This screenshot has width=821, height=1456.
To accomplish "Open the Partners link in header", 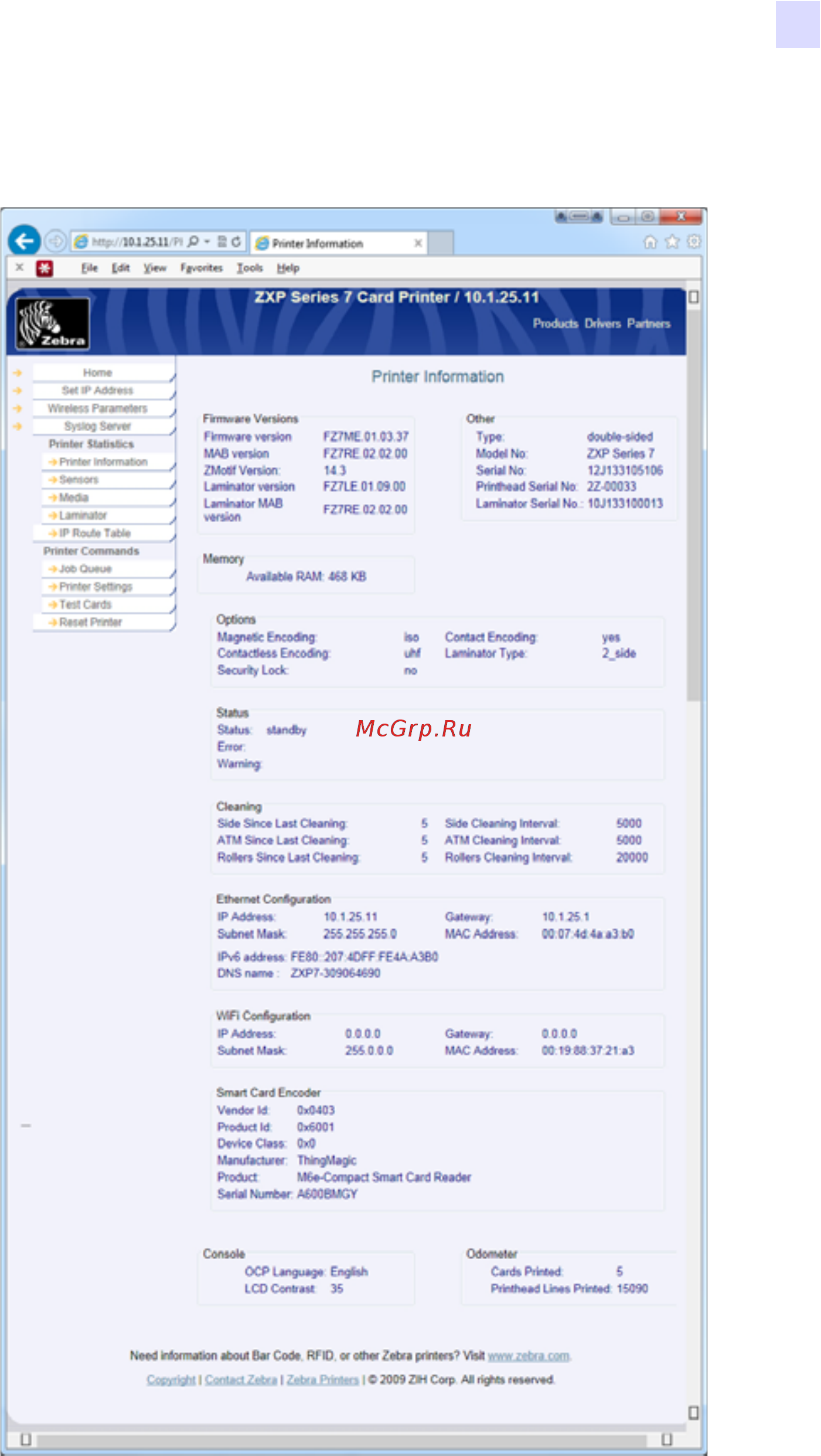I will [x=649, y=323].
